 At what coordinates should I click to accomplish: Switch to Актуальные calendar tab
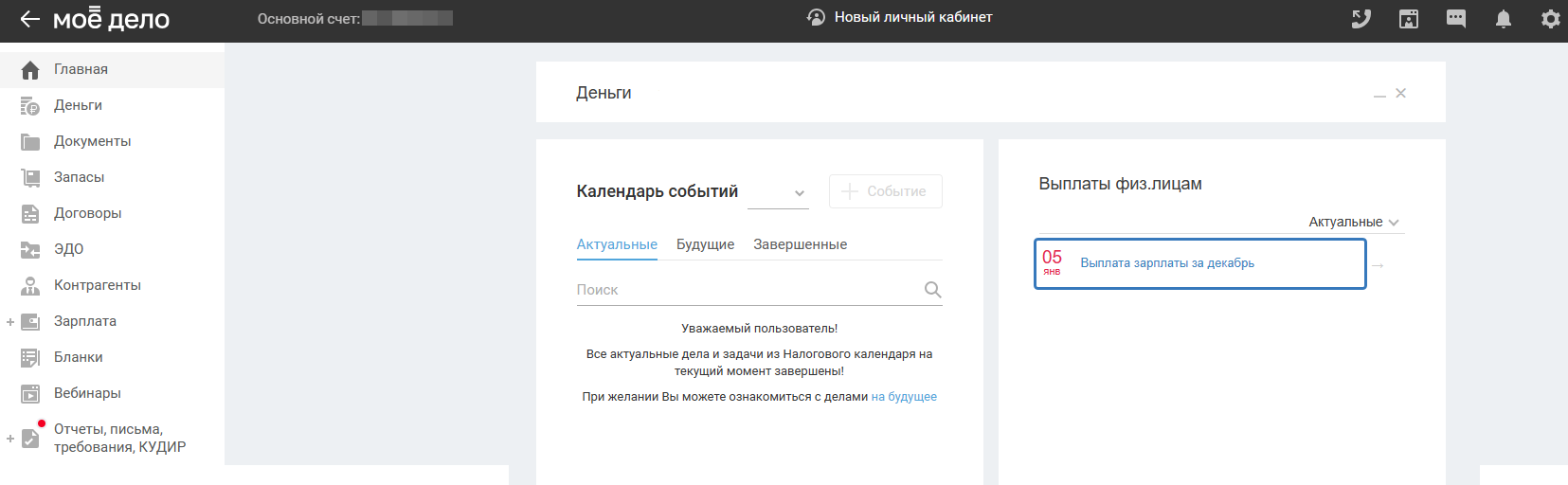(x=617, y=244)
